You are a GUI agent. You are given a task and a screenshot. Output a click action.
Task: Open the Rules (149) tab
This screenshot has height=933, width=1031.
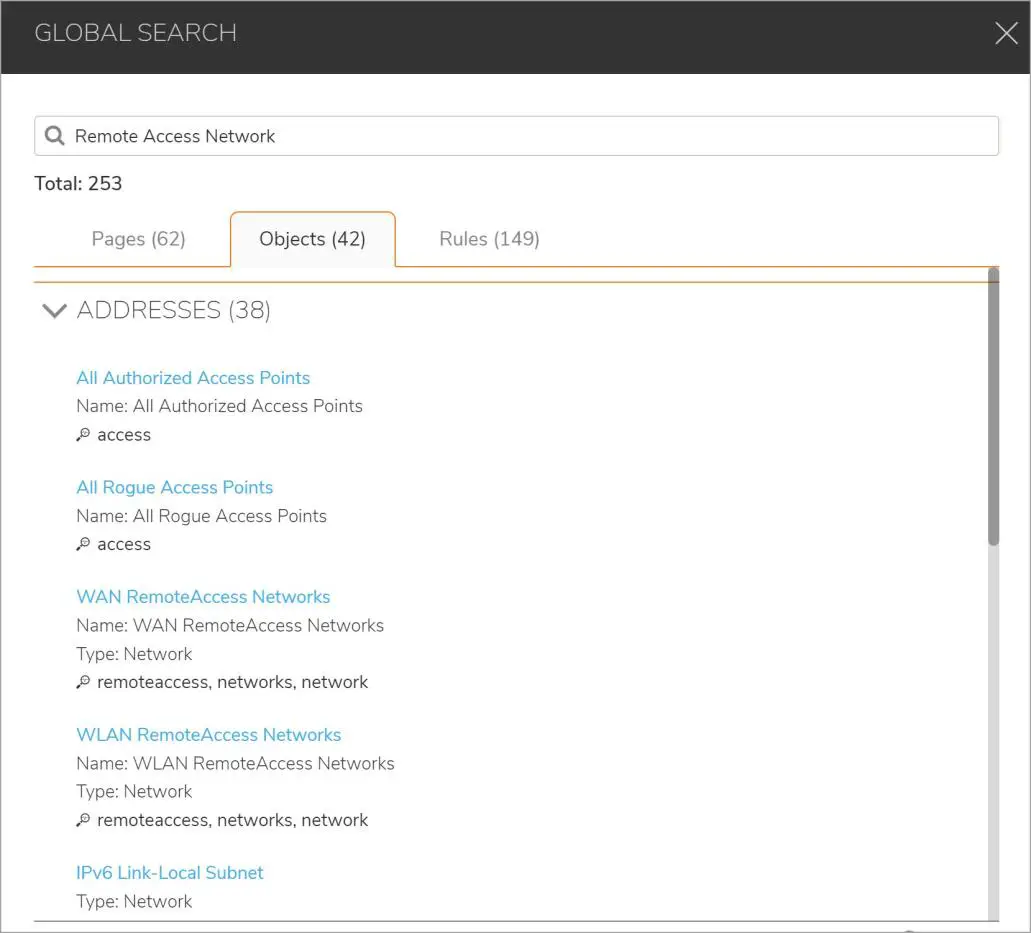point(489,239)
